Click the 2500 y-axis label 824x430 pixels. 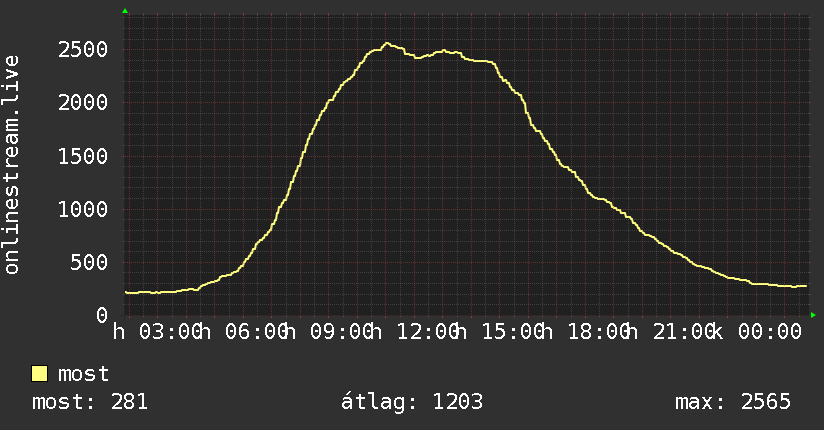pos(83,50)
